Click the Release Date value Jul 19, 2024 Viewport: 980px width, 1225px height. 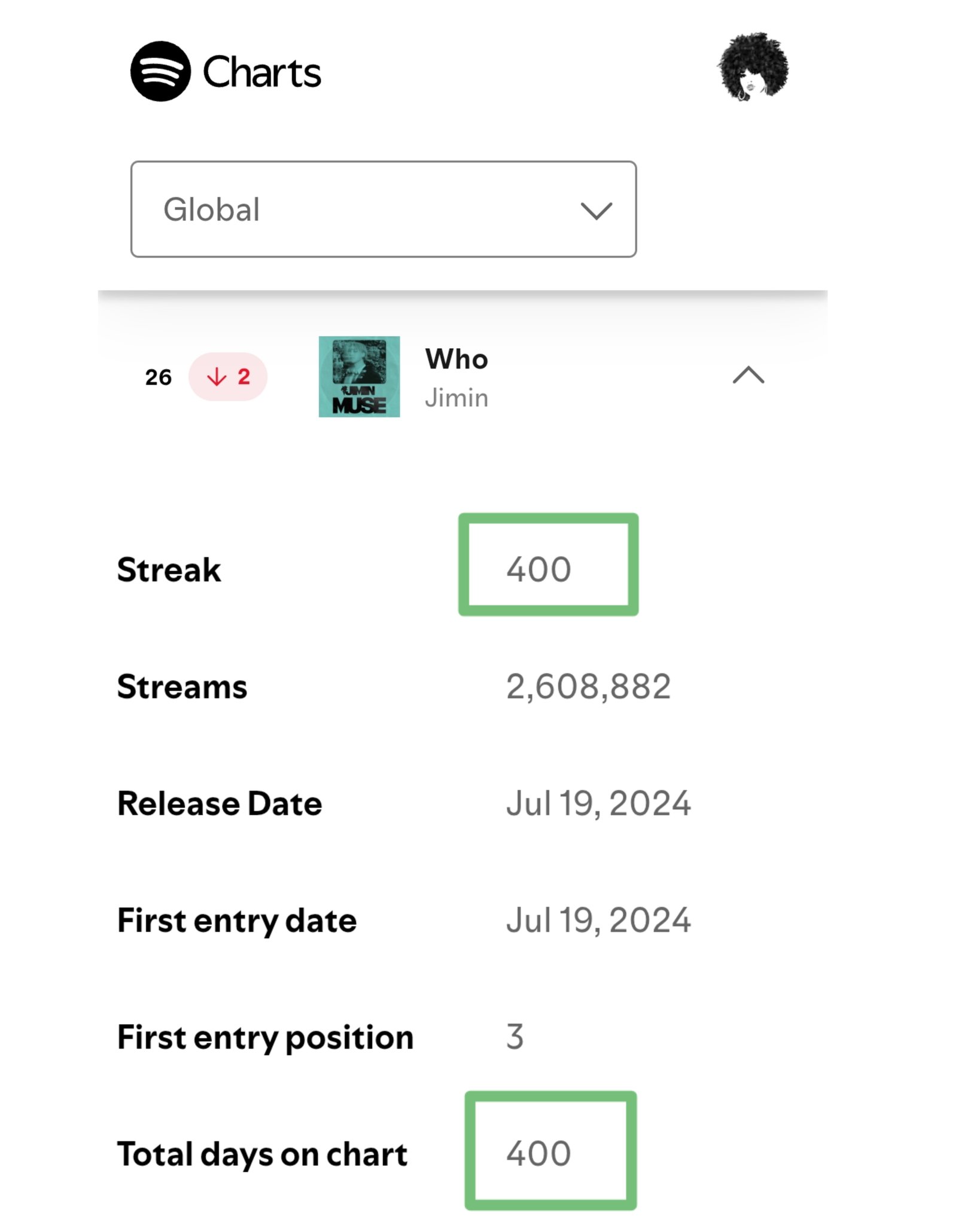point(598,803)
